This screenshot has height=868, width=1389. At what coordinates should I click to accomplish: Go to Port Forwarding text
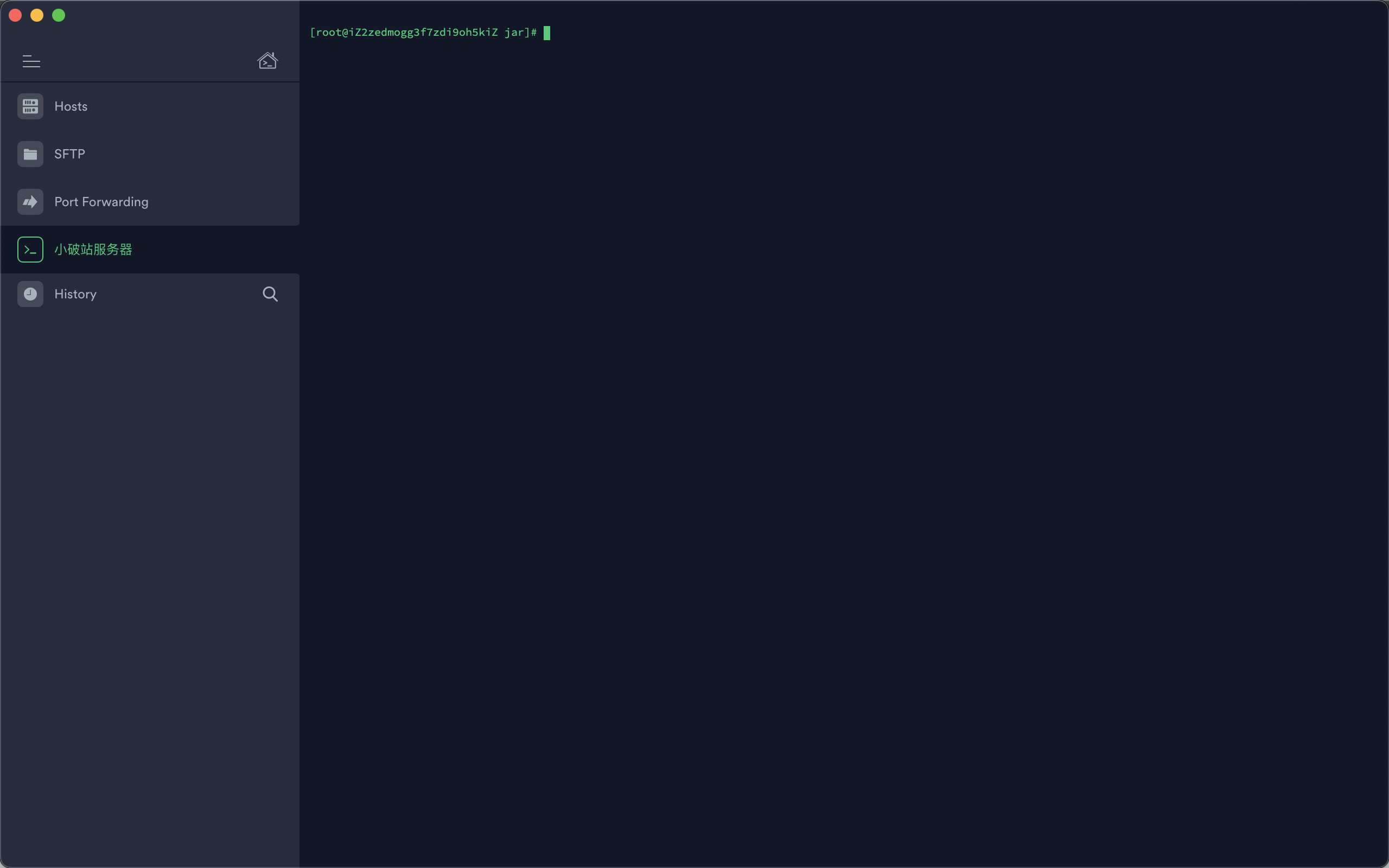[x=101, y=201]
